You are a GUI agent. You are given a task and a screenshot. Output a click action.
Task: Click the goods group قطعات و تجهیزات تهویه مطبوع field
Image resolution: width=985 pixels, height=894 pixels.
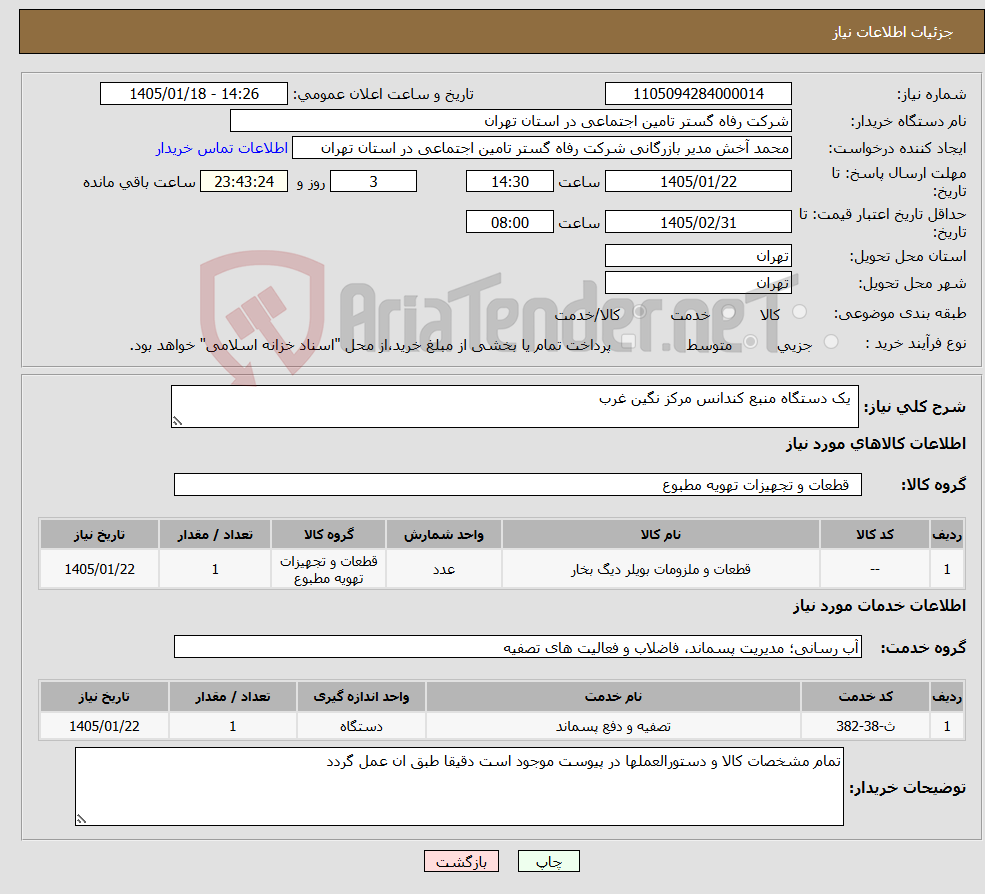[x=518, y=484]
